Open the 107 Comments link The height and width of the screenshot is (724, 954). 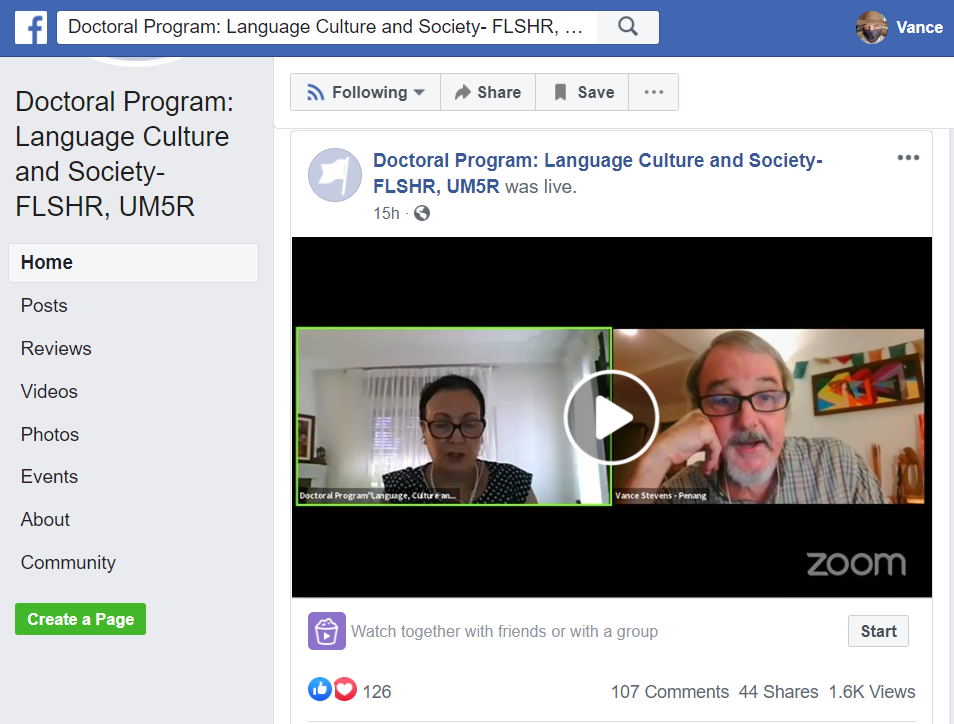(669, 691)
